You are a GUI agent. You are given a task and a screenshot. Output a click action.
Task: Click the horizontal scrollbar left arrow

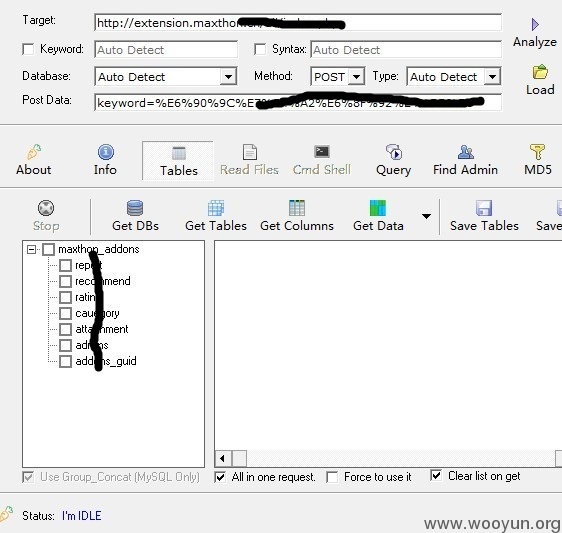[x=223, y=458]
